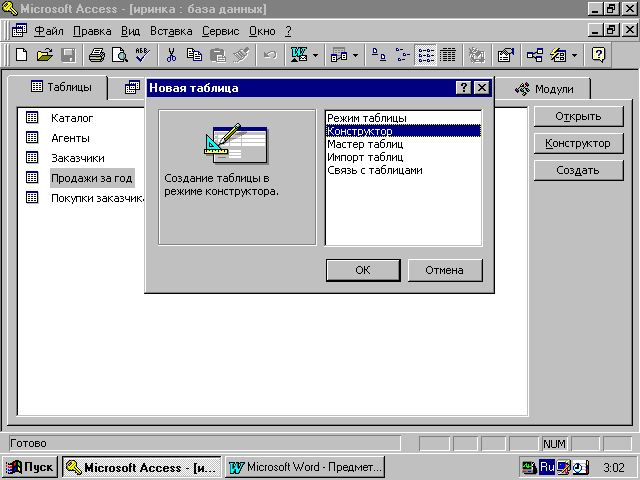
Task: Click the Открыть button
Action: pos(578,116)
